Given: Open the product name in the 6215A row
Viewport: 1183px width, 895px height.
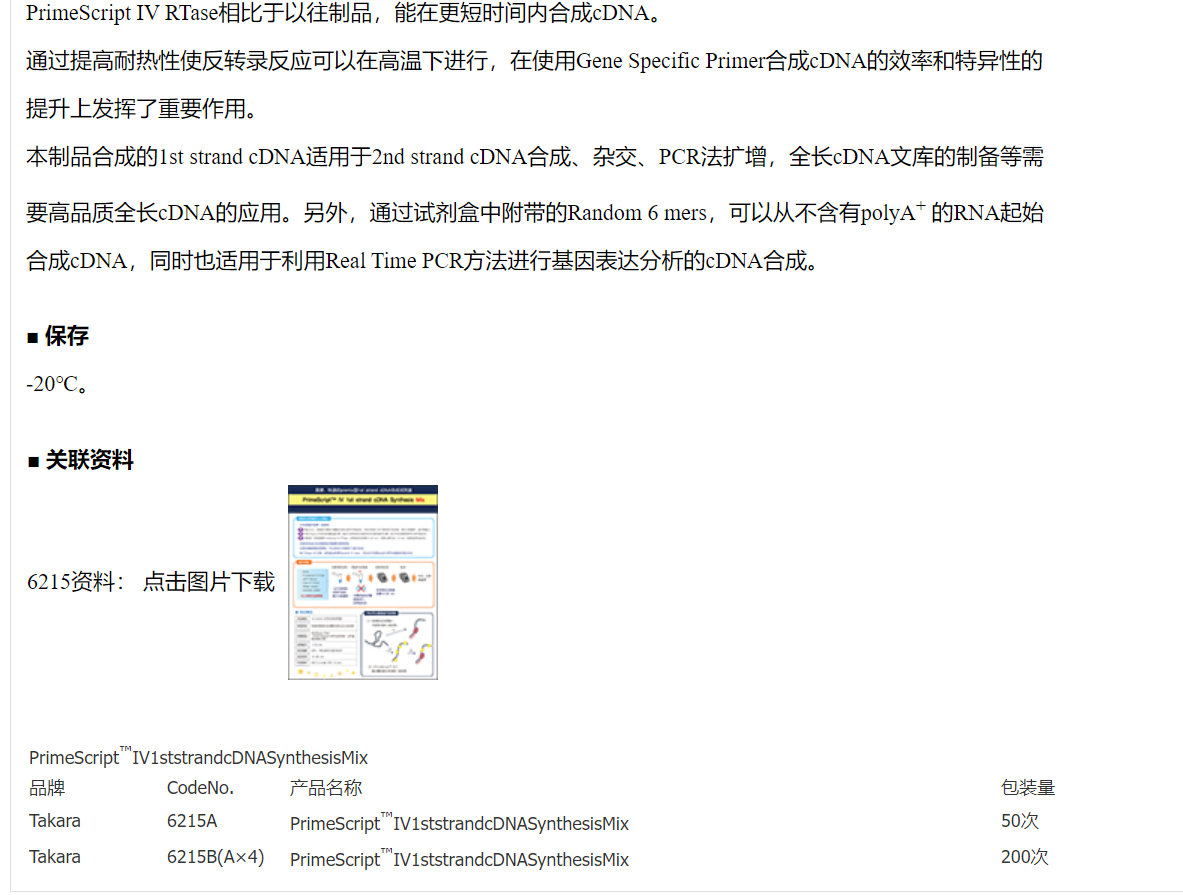Looking at the screenshot, I should point(459,823).
